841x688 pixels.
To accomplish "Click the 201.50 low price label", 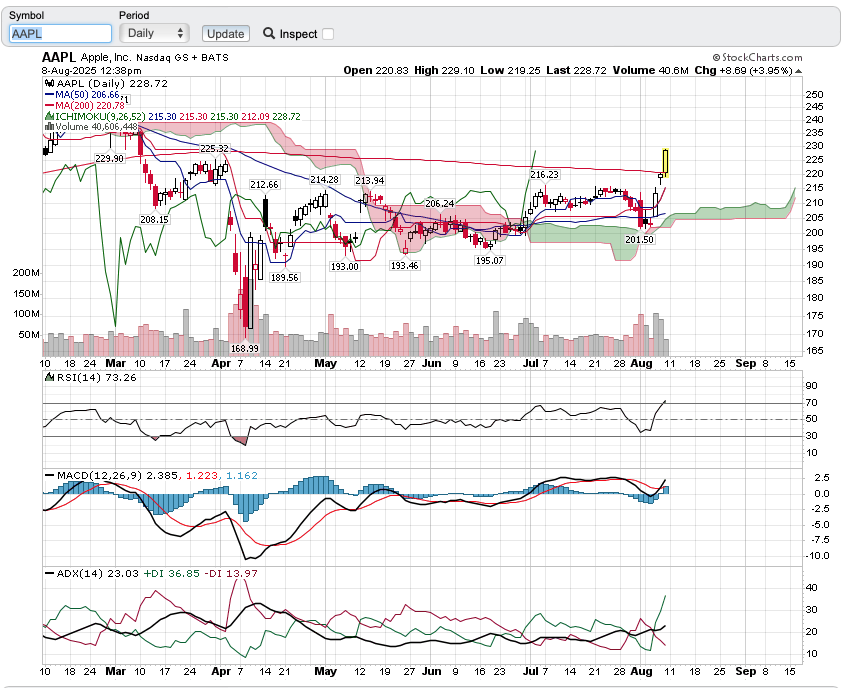I will [639, 240].
